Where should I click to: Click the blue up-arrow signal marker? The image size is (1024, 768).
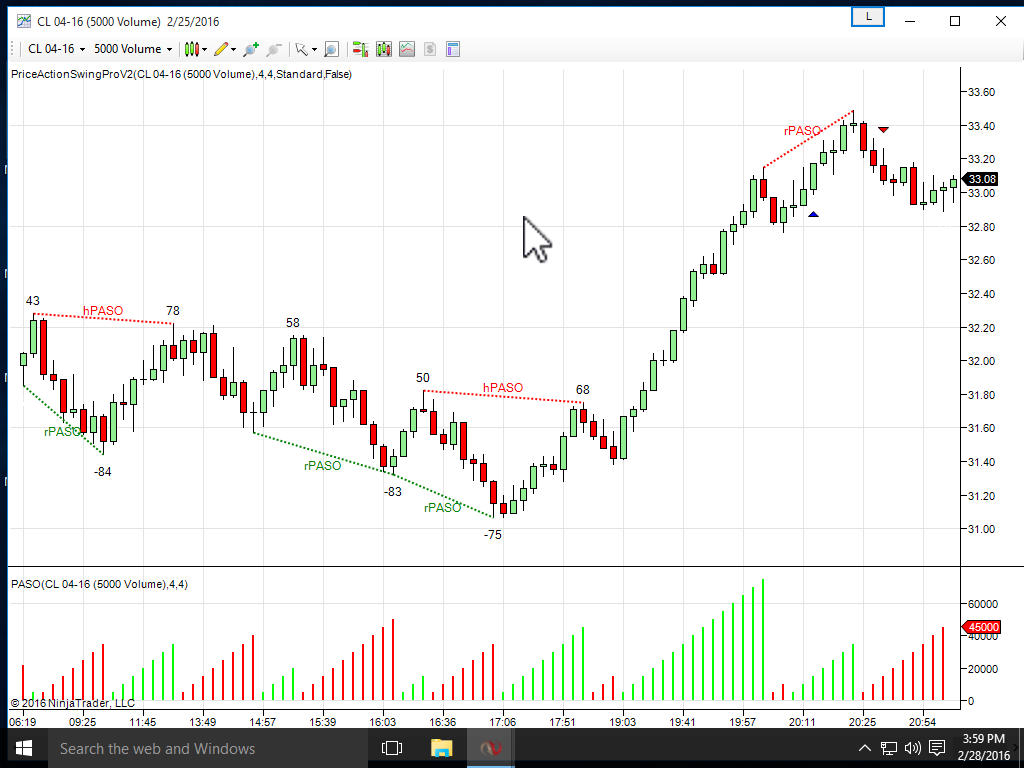coord(813,214)
